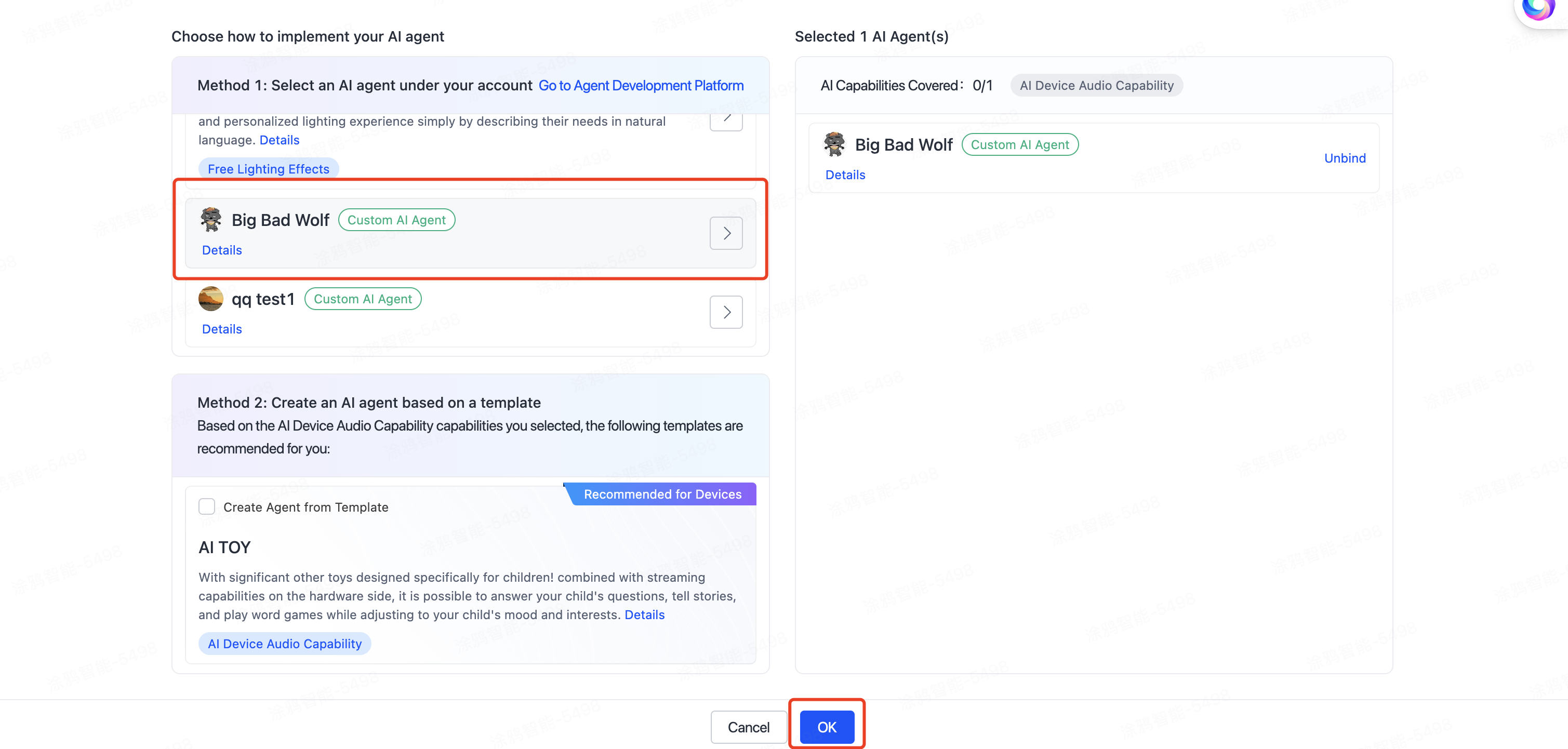This screenshot has width=1568, height=749.
Task: Click the partially hidden arrow above Big Bad Wolf
Action: tap(726, 121)
